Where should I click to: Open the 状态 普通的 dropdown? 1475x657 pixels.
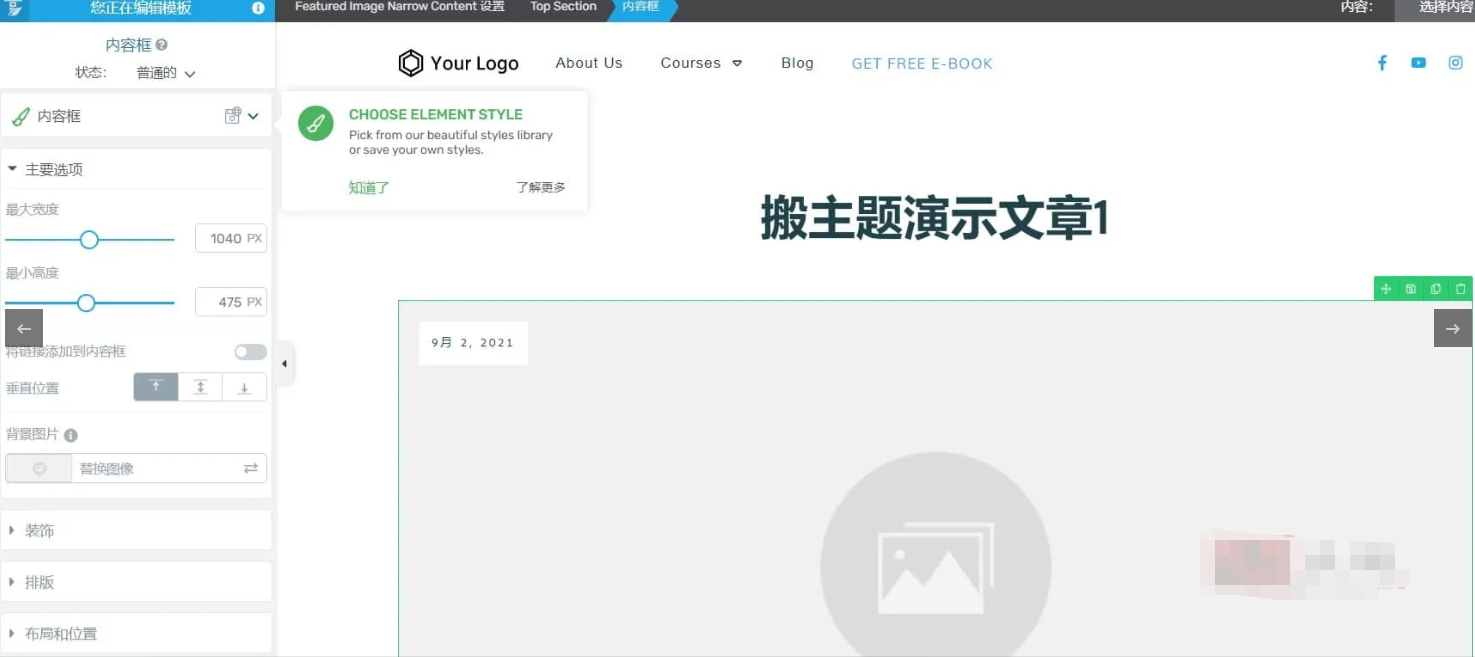click(x=166, y=73)
